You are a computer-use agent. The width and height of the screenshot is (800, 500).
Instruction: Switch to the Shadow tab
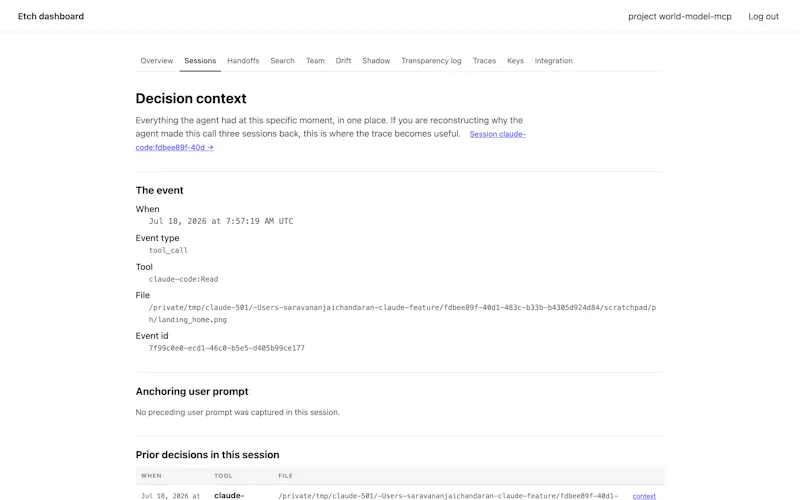pyautogui.click(x=376, y=61)
